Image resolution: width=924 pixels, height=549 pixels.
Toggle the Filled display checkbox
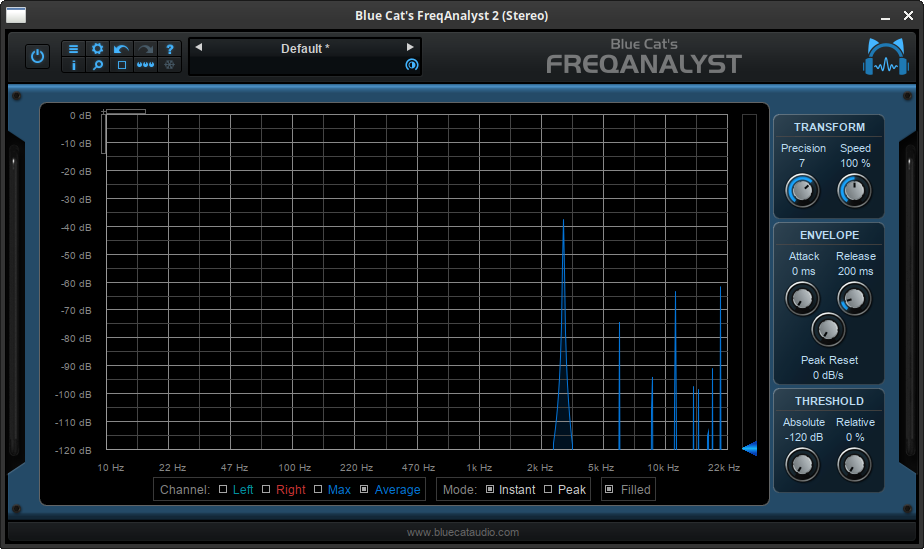tap(609, 489)
